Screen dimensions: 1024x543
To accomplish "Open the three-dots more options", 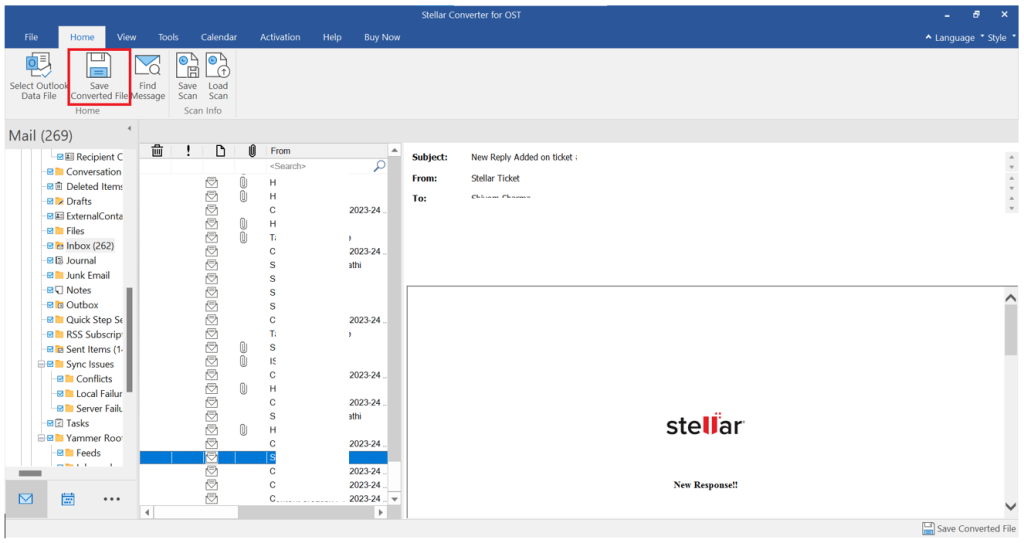I will [112, 499].
